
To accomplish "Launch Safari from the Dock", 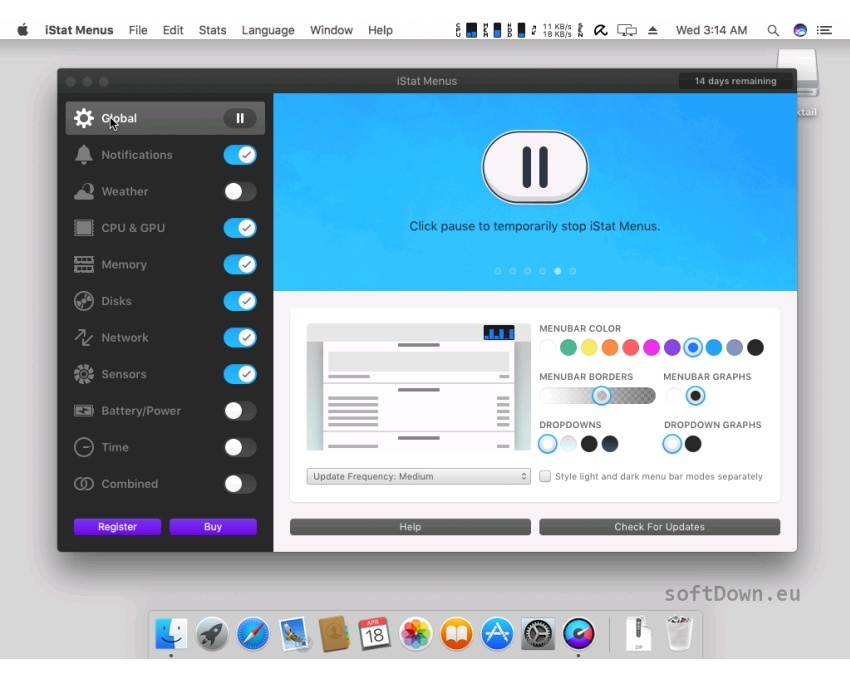I will 253,633.
